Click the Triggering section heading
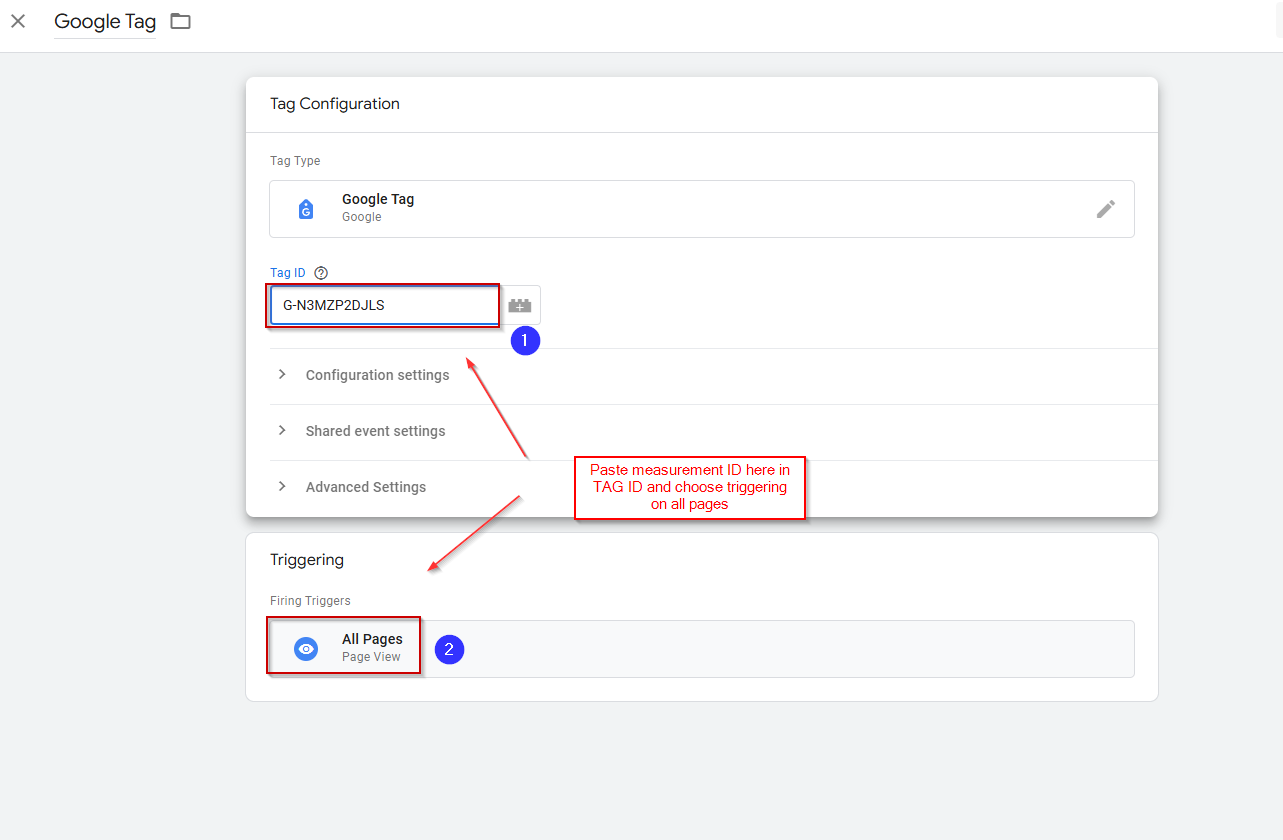The height and width of the screenshot is (840, 1283). tap(307, 560)
